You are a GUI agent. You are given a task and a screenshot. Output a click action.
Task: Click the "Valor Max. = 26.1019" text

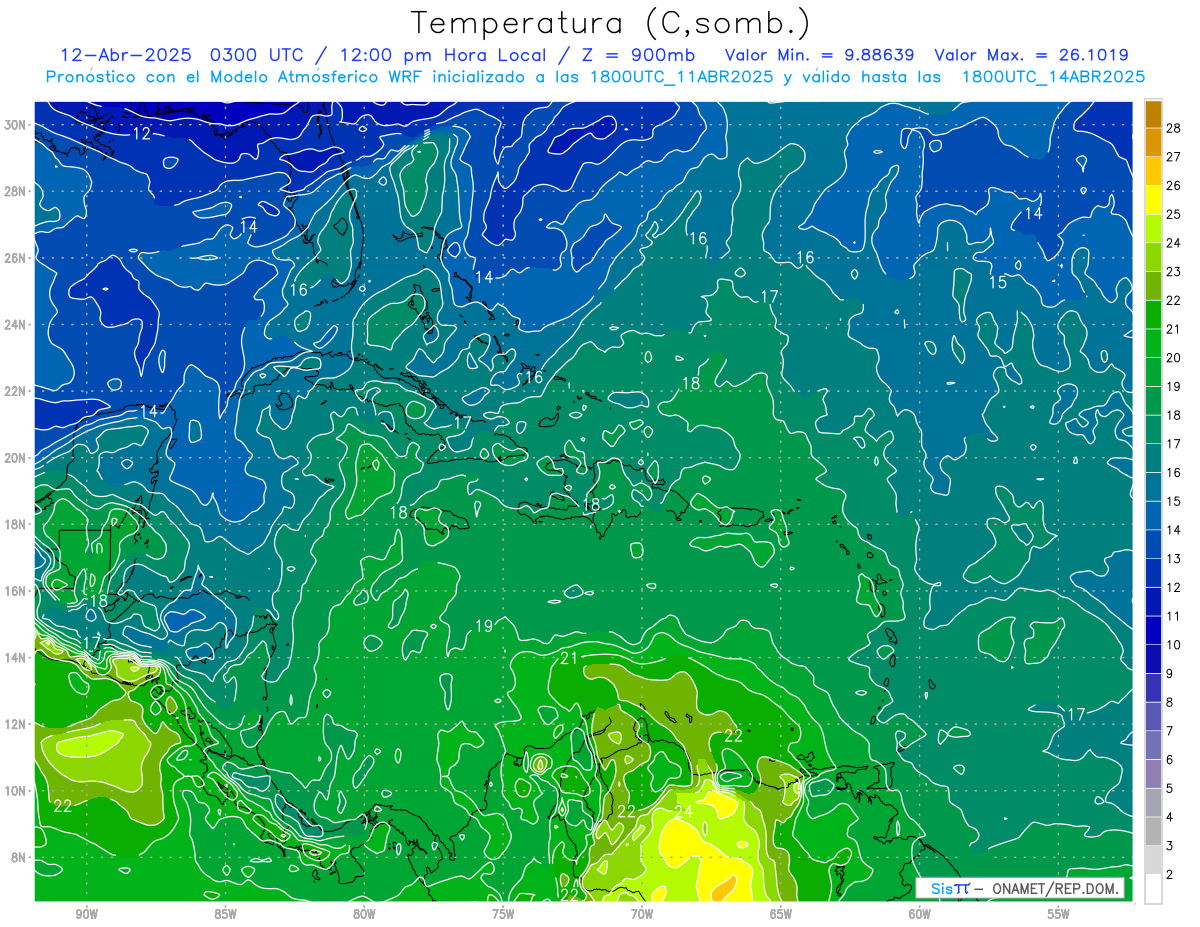[x=1031, y=54]
